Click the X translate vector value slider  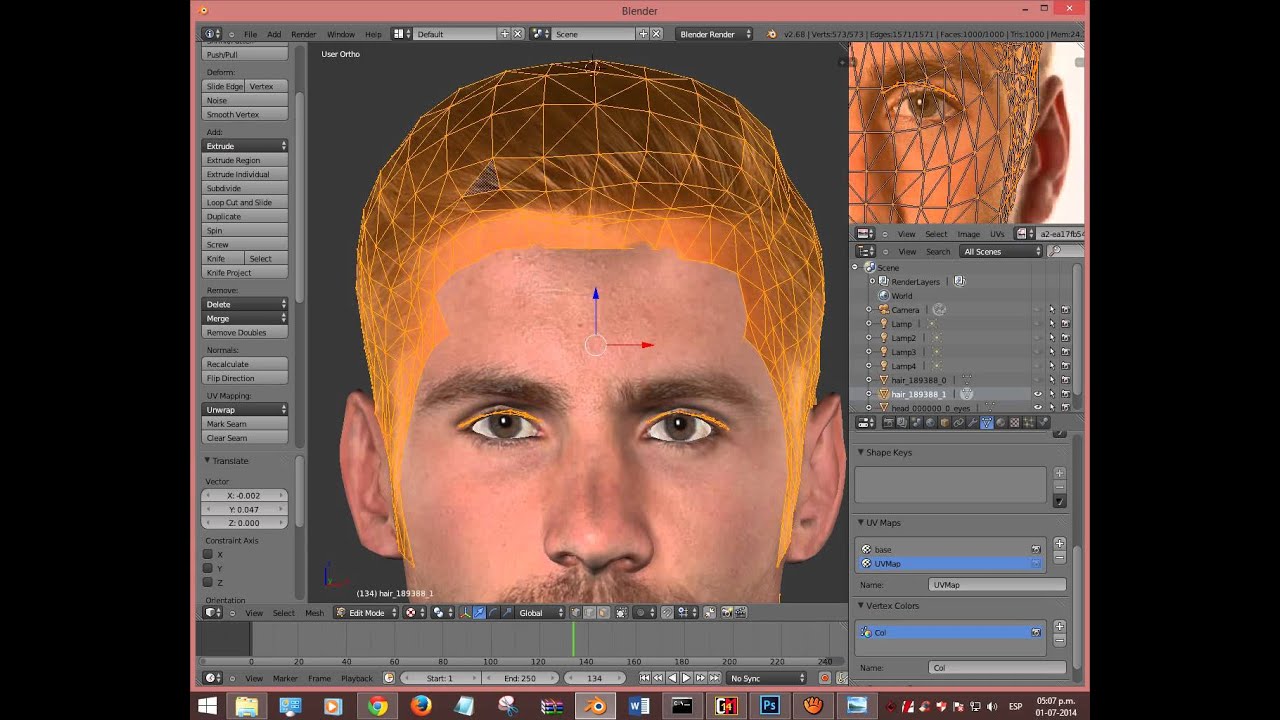click(x=245, y=495)
